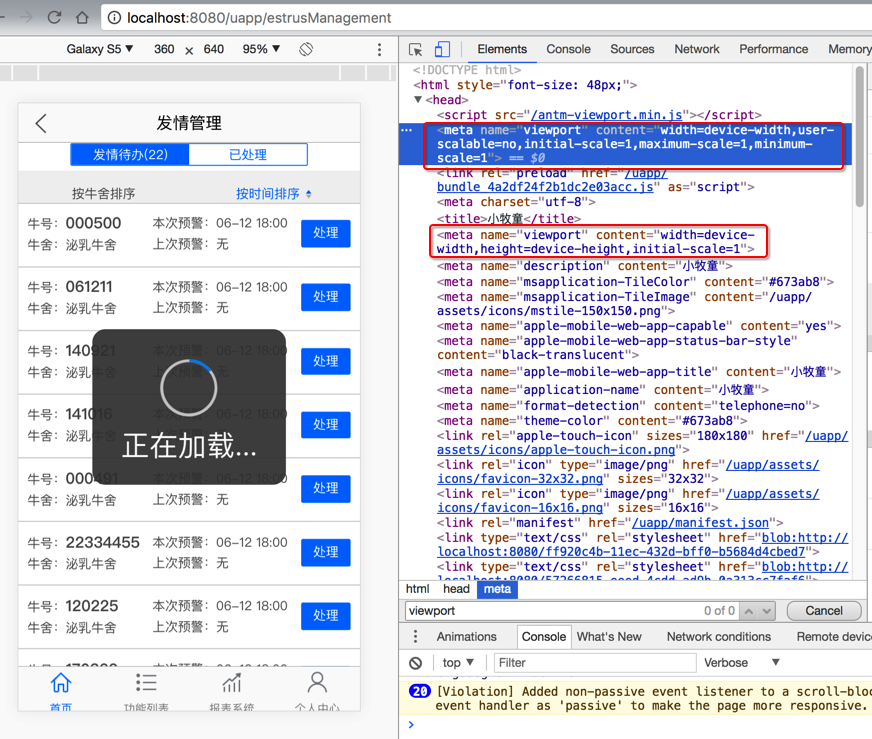The image size is (872, 739).
Task: Open the 个人中心 profile icon in bottom nav
Action: coord(317,683)
